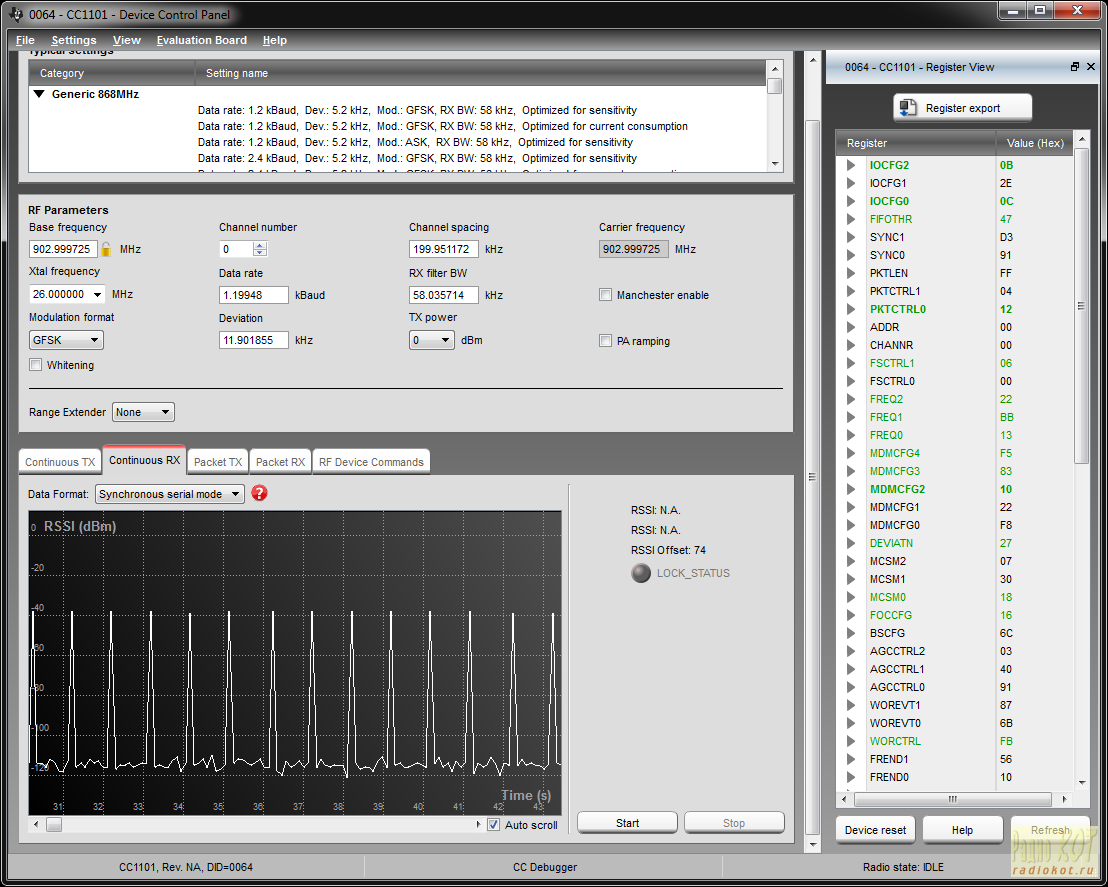Click the Channel spacing input field
Image resolution: width=1108 pixels, height=887 pixels.
443,249
